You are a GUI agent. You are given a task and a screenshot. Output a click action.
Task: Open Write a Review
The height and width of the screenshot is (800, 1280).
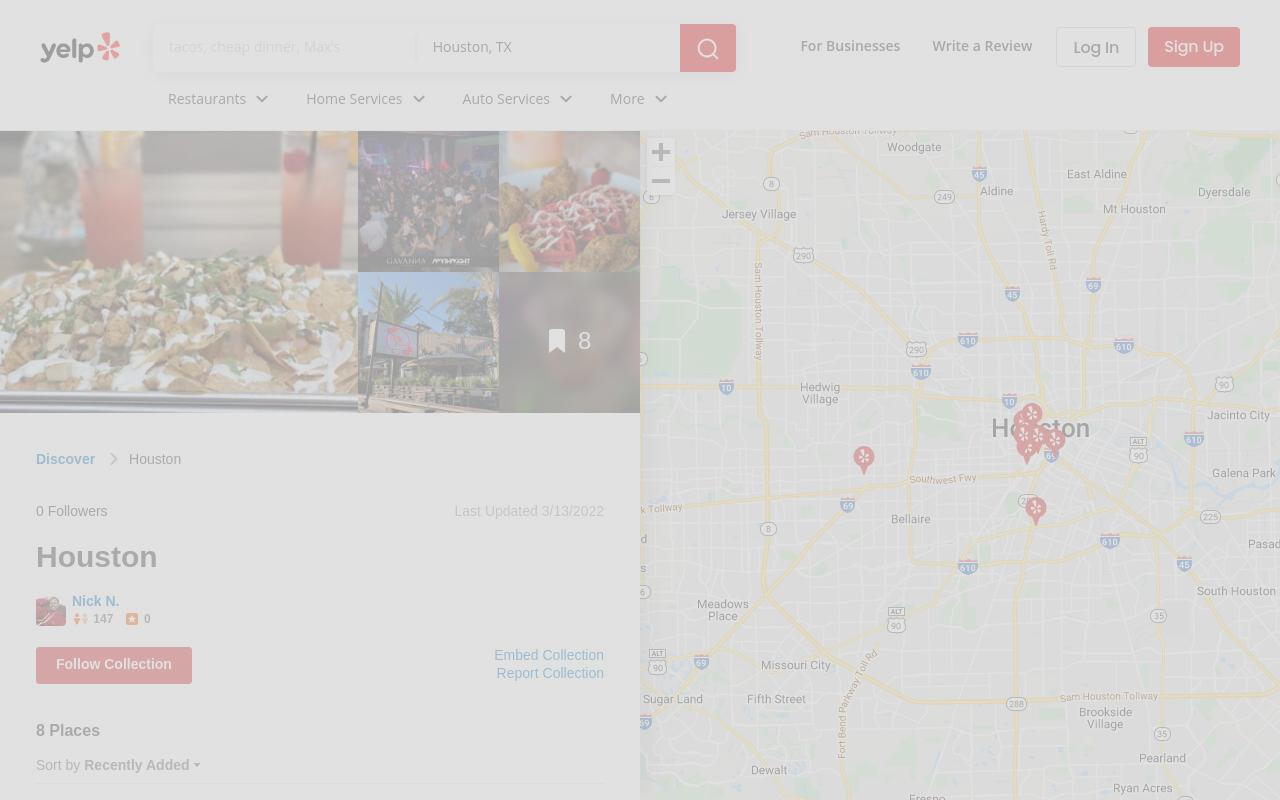pyautogui.click(x=982, y=46)
